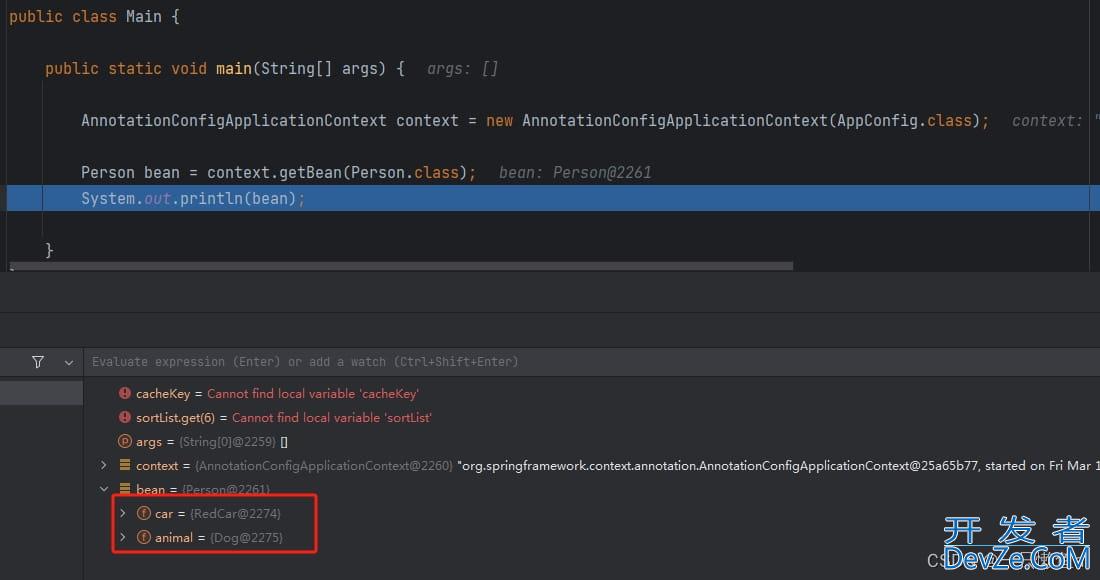
Task: Click the inline hint bean: Person@2261
Action: pyautogui.click(x=575, y=173)
